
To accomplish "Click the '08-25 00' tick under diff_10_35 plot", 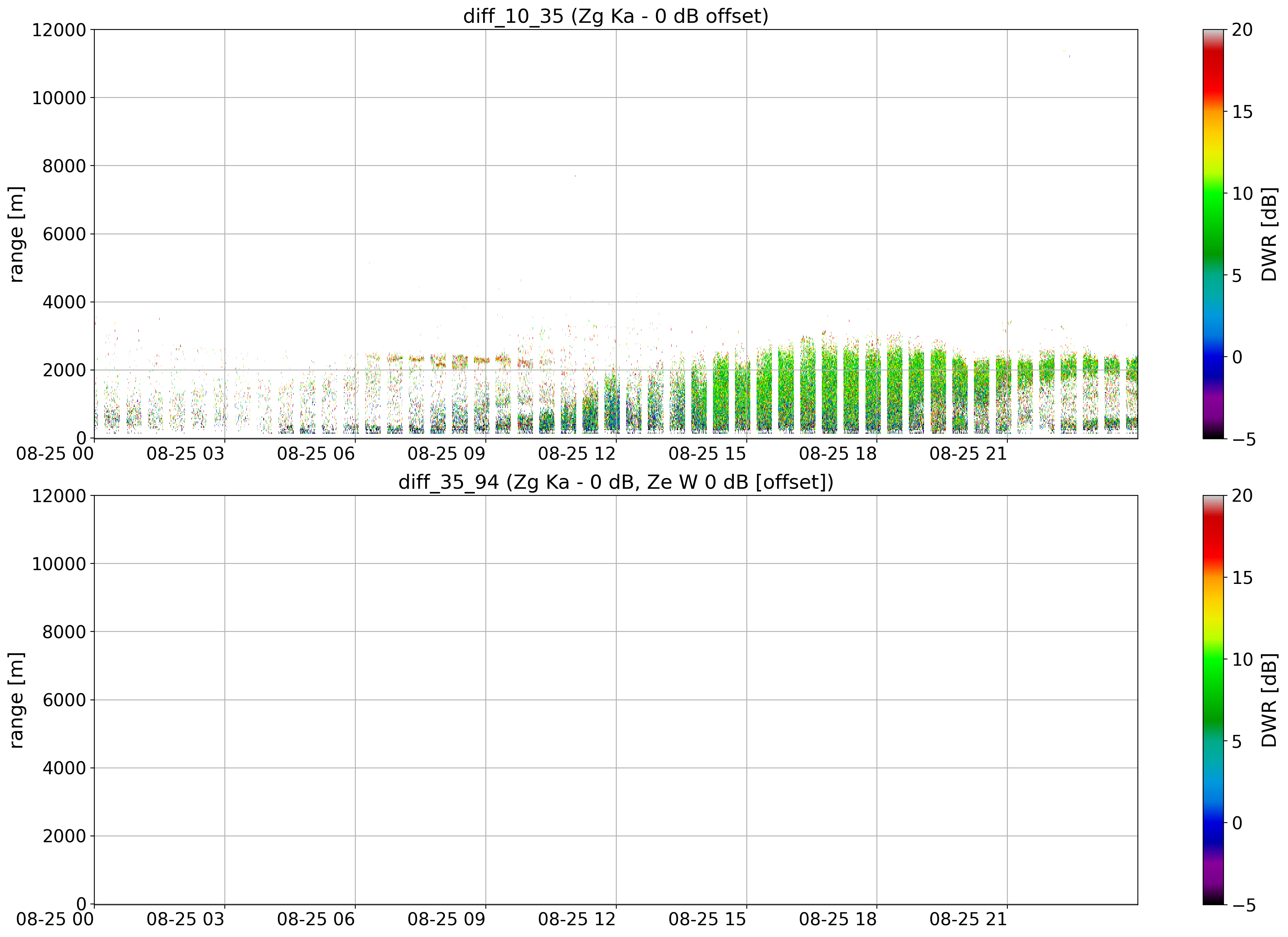I will 55,453.
